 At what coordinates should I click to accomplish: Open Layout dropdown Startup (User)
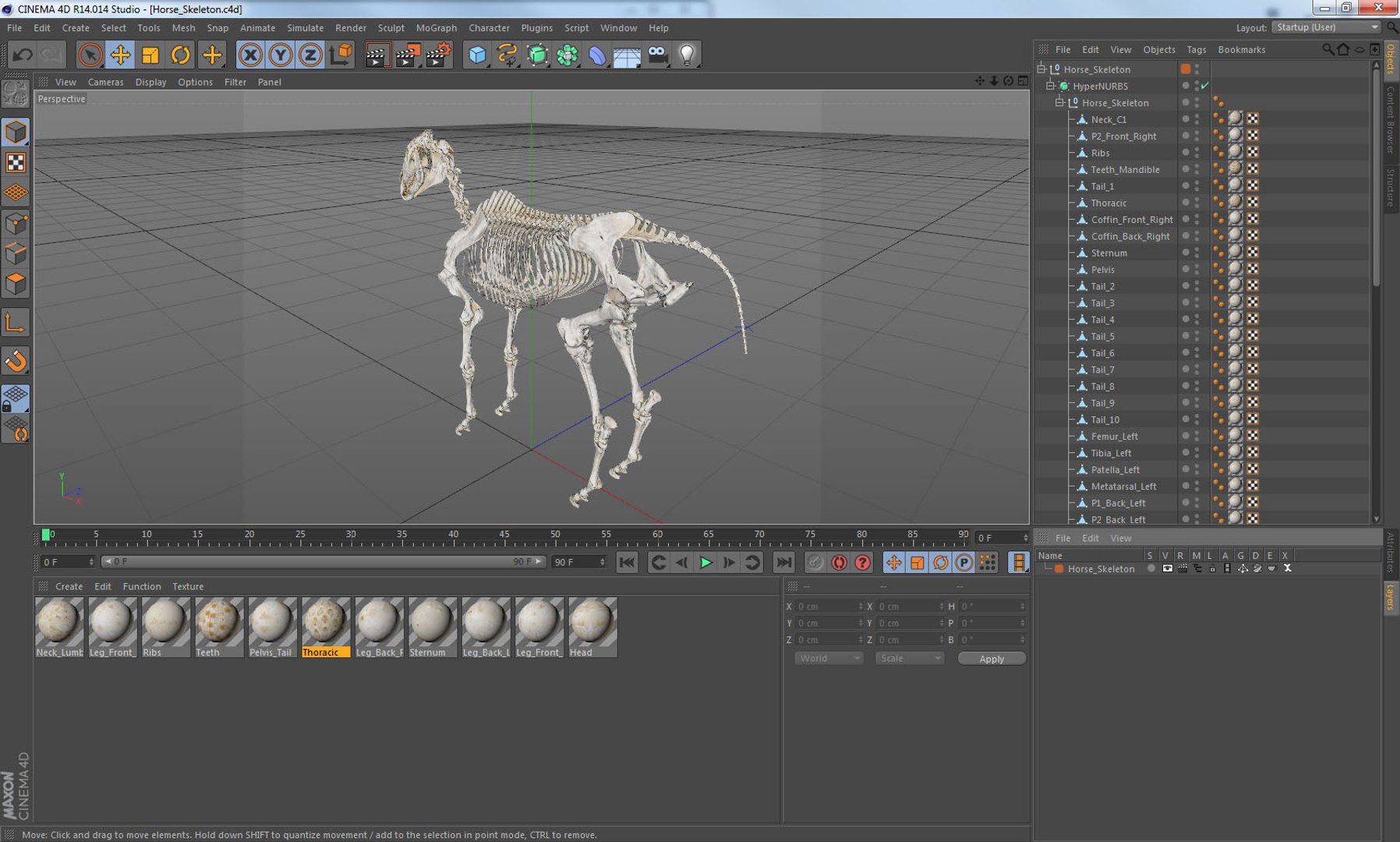coord(1326,27)
